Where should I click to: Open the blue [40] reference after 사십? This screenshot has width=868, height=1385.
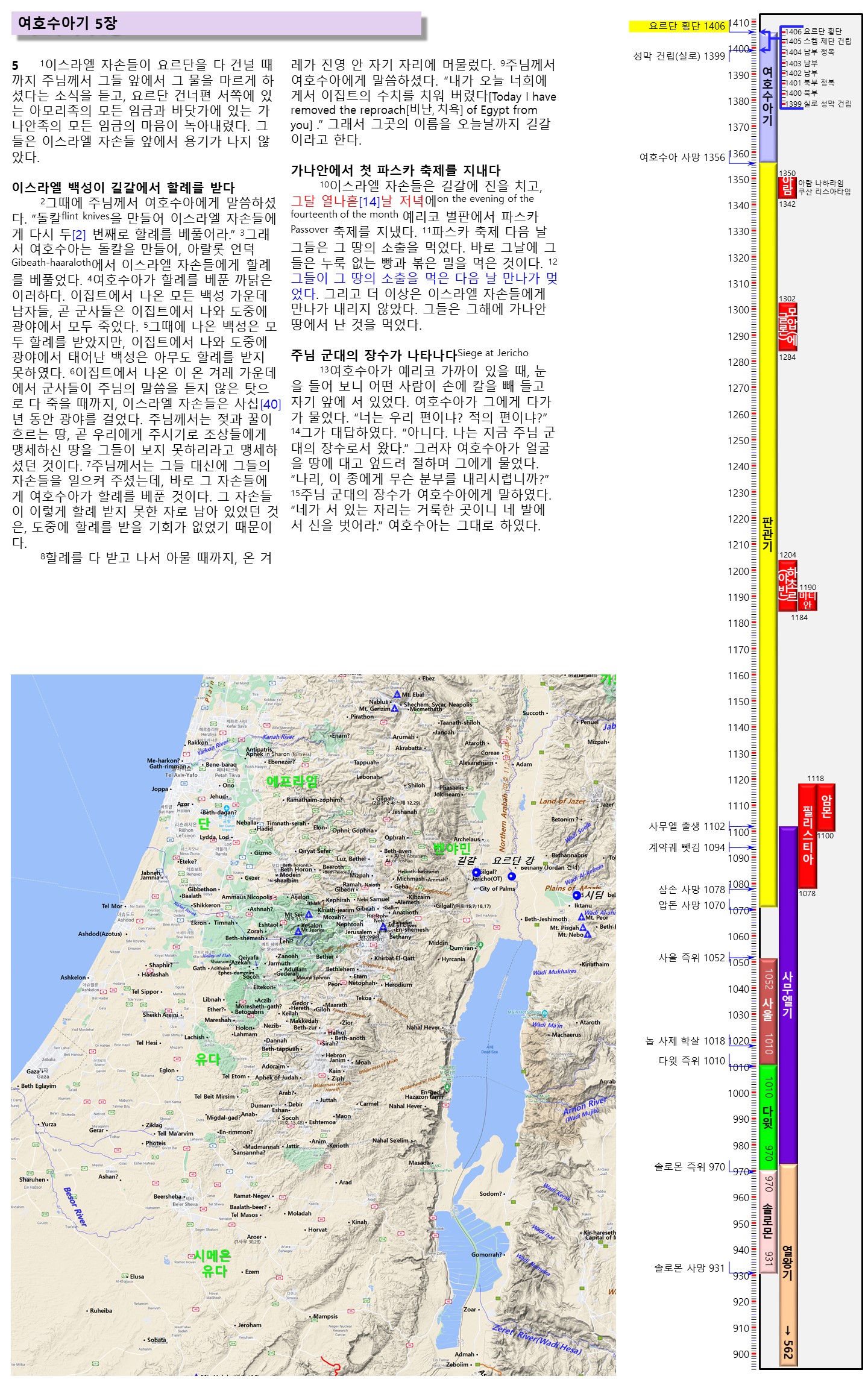271,404
